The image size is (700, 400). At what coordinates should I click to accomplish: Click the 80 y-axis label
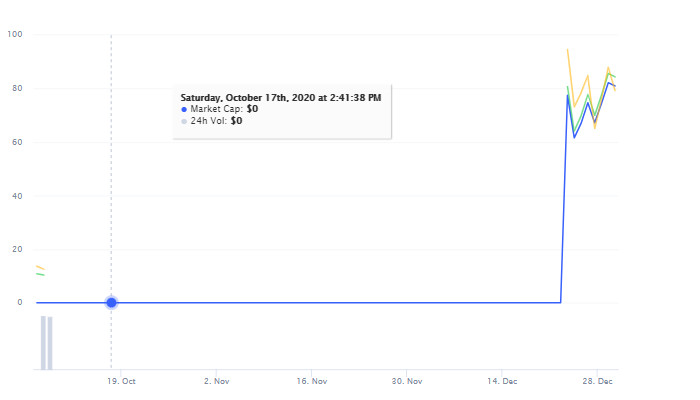click(x=17, y=88)
